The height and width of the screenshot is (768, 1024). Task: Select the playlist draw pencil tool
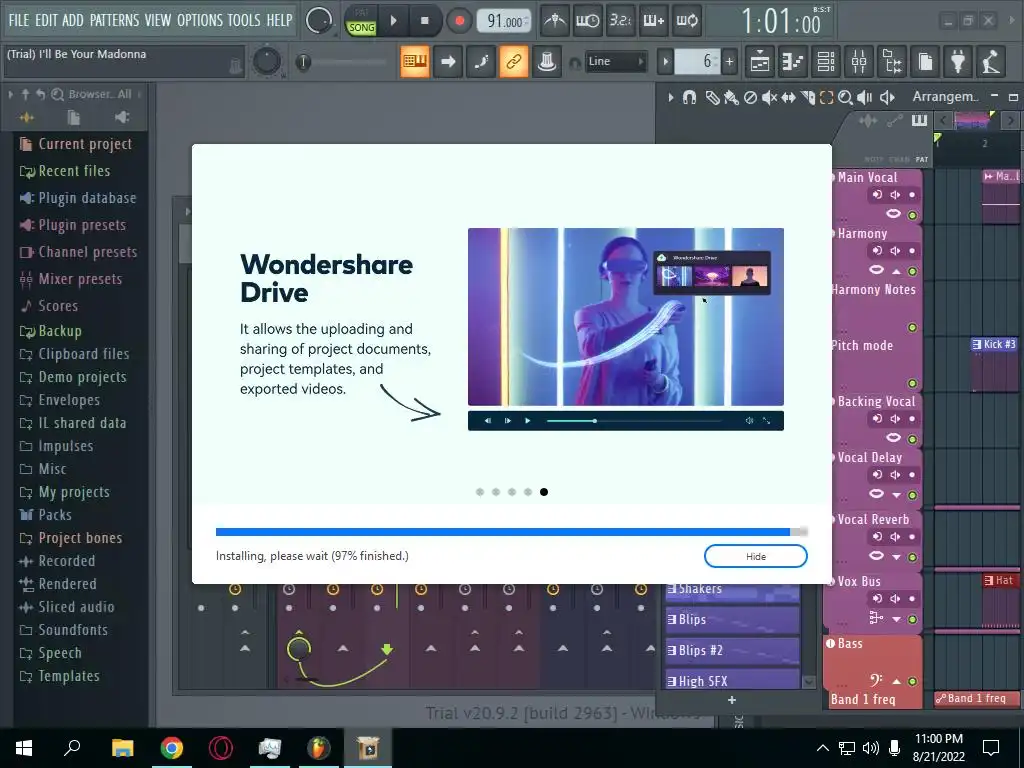pos(712,97)
